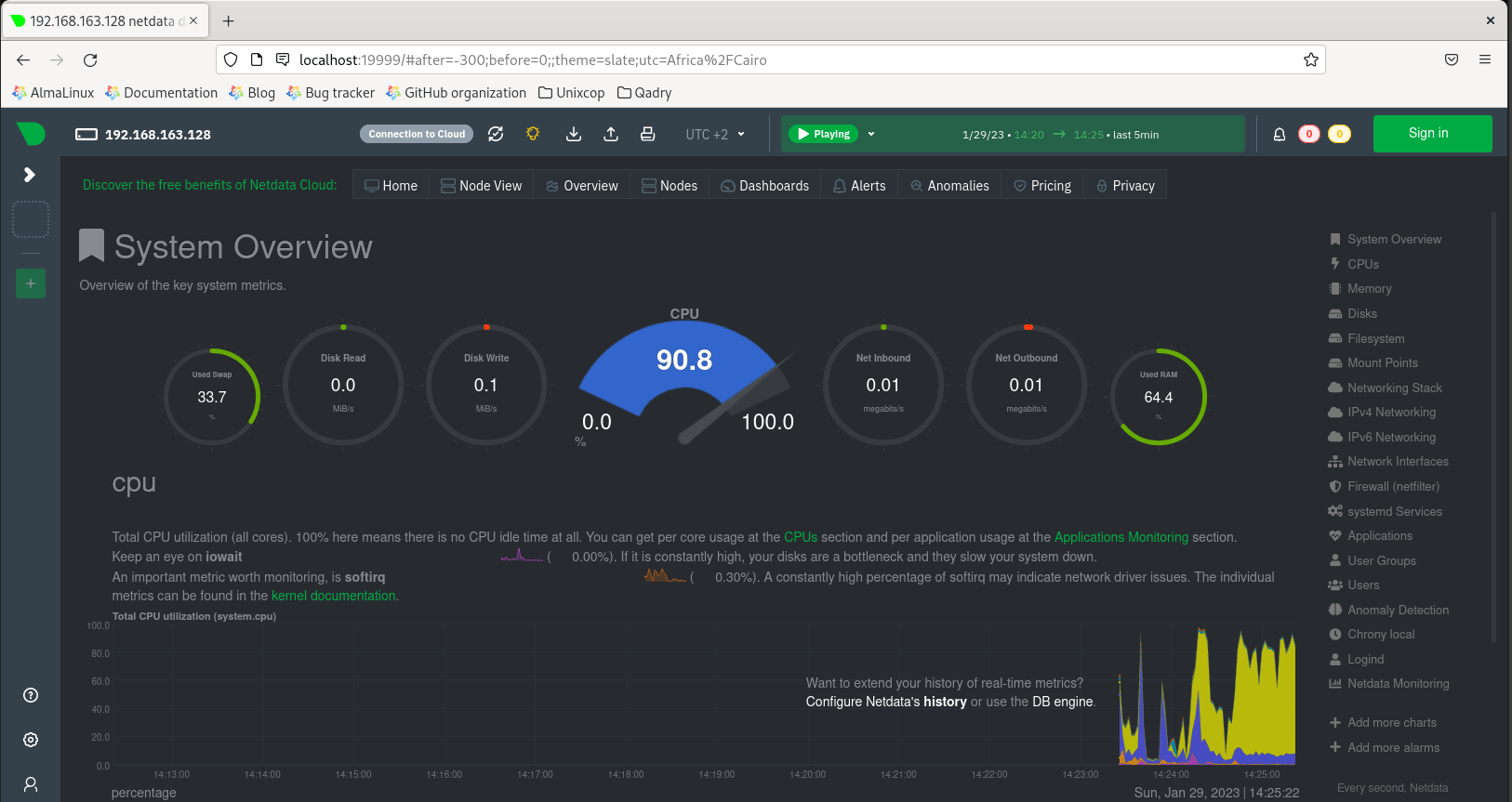Click Add more alarms
Viewport: 1512px width, 802px height.
(x=1385, y=748)
